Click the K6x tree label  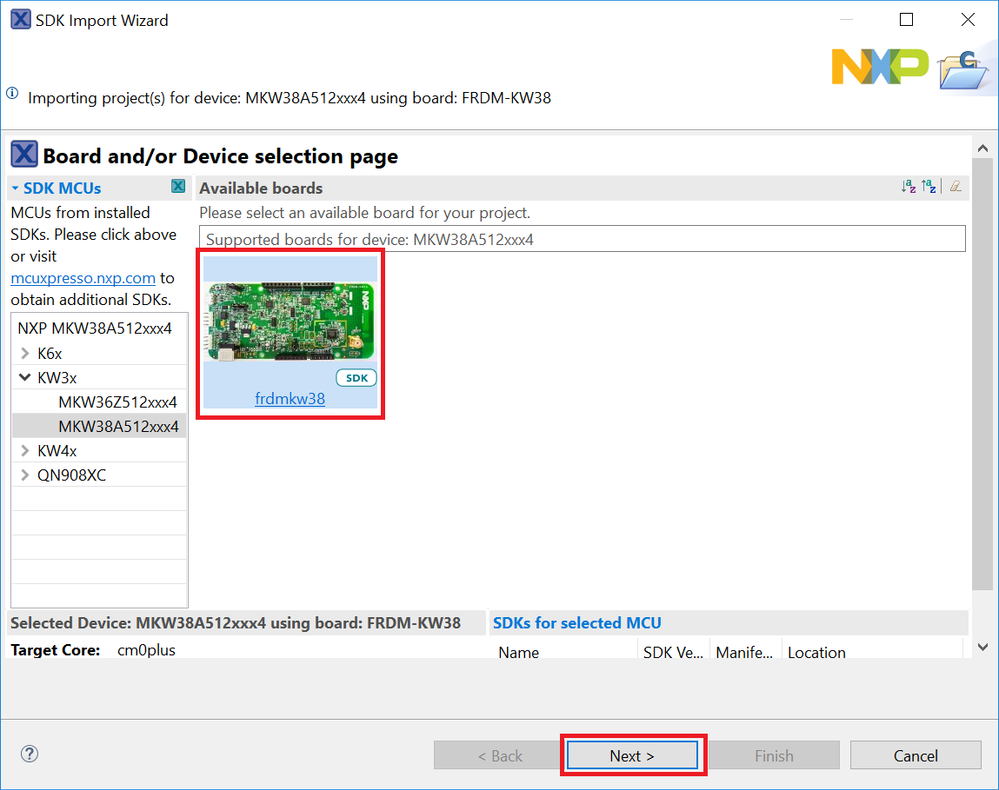(50, 353)
